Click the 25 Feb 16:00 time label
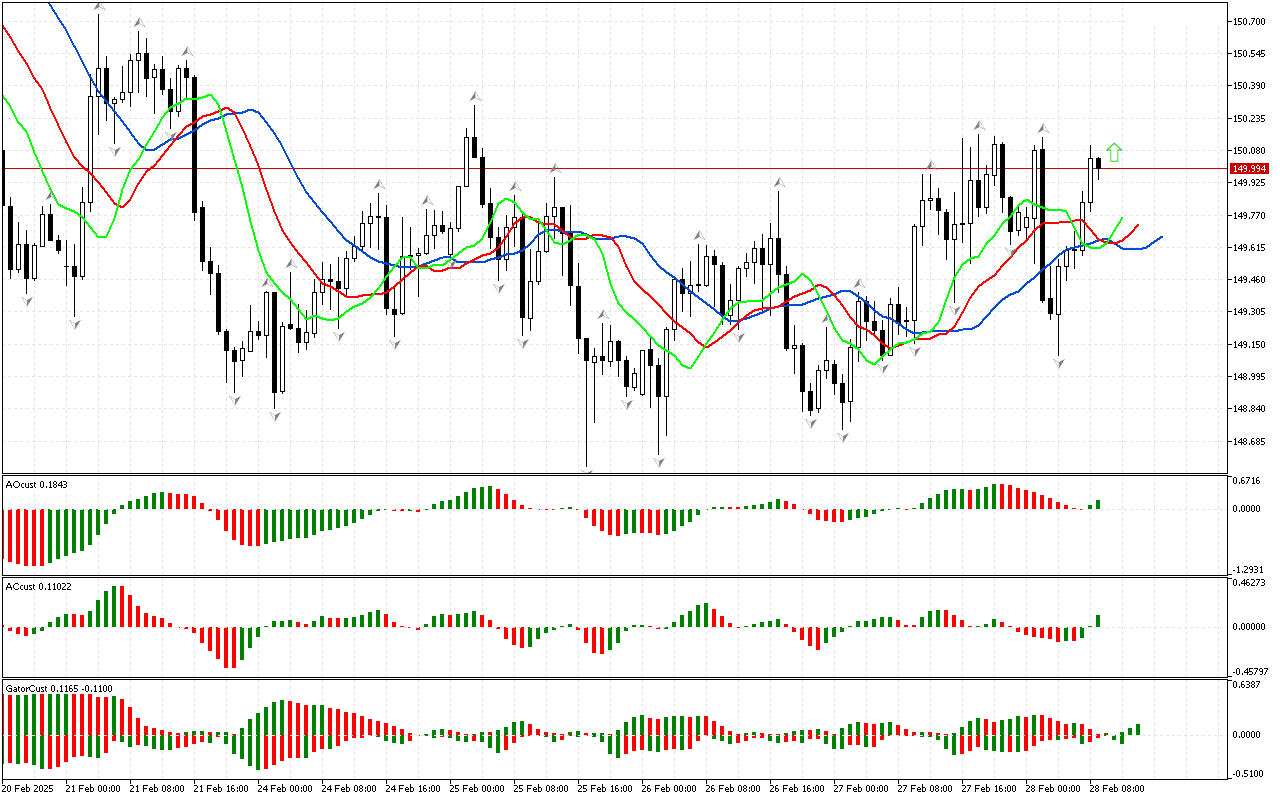This screenshot has height=800, width=1280. coord(605,789)
